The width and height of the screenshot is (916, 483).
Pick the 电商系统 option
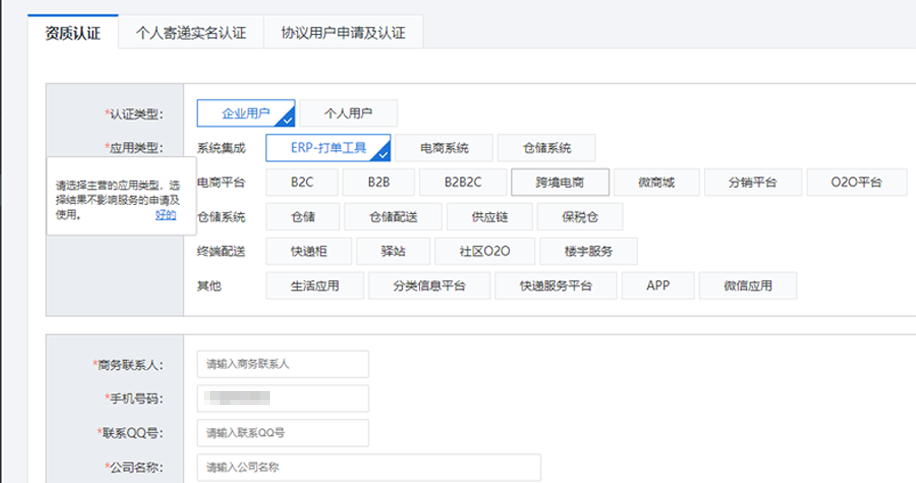(444, 148)
